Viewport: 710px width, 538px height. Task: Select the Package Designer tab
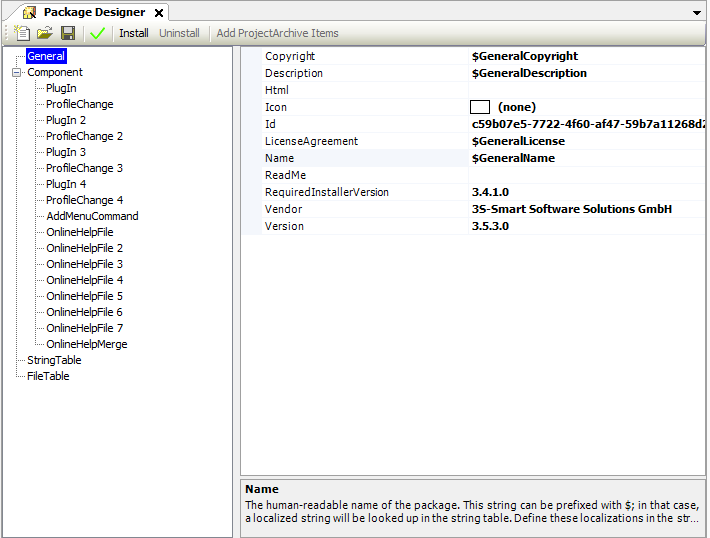coord(93,13)
